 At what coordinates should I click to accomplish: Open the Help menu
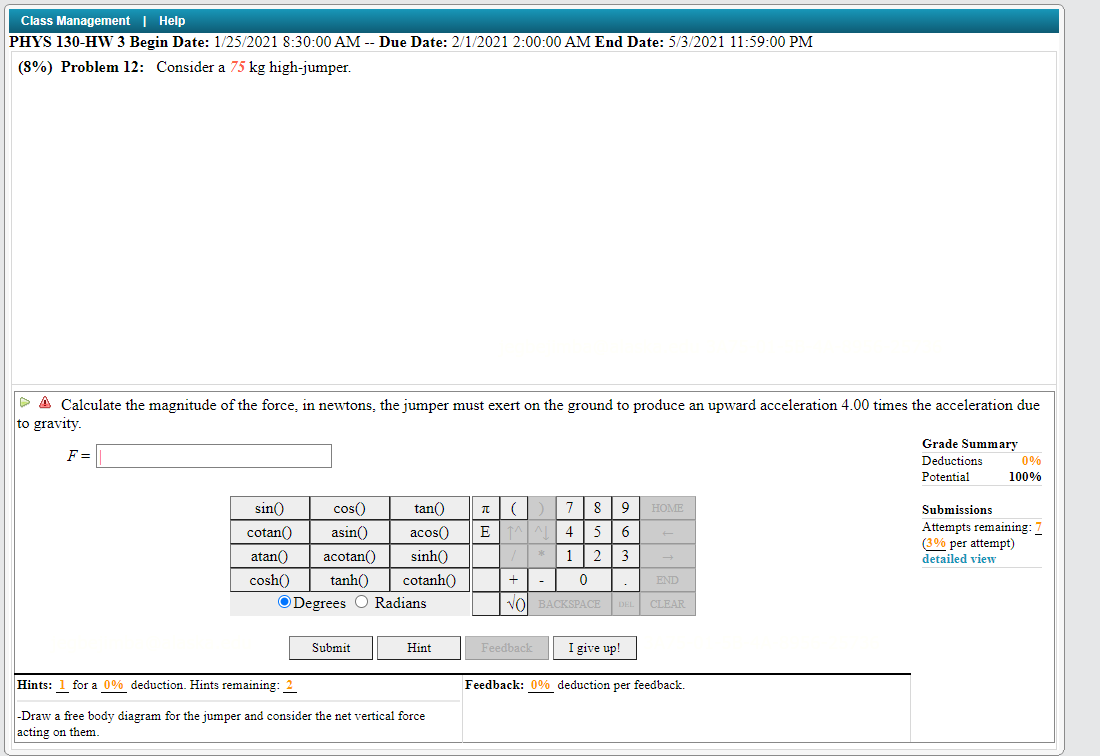tap(172, 20)
